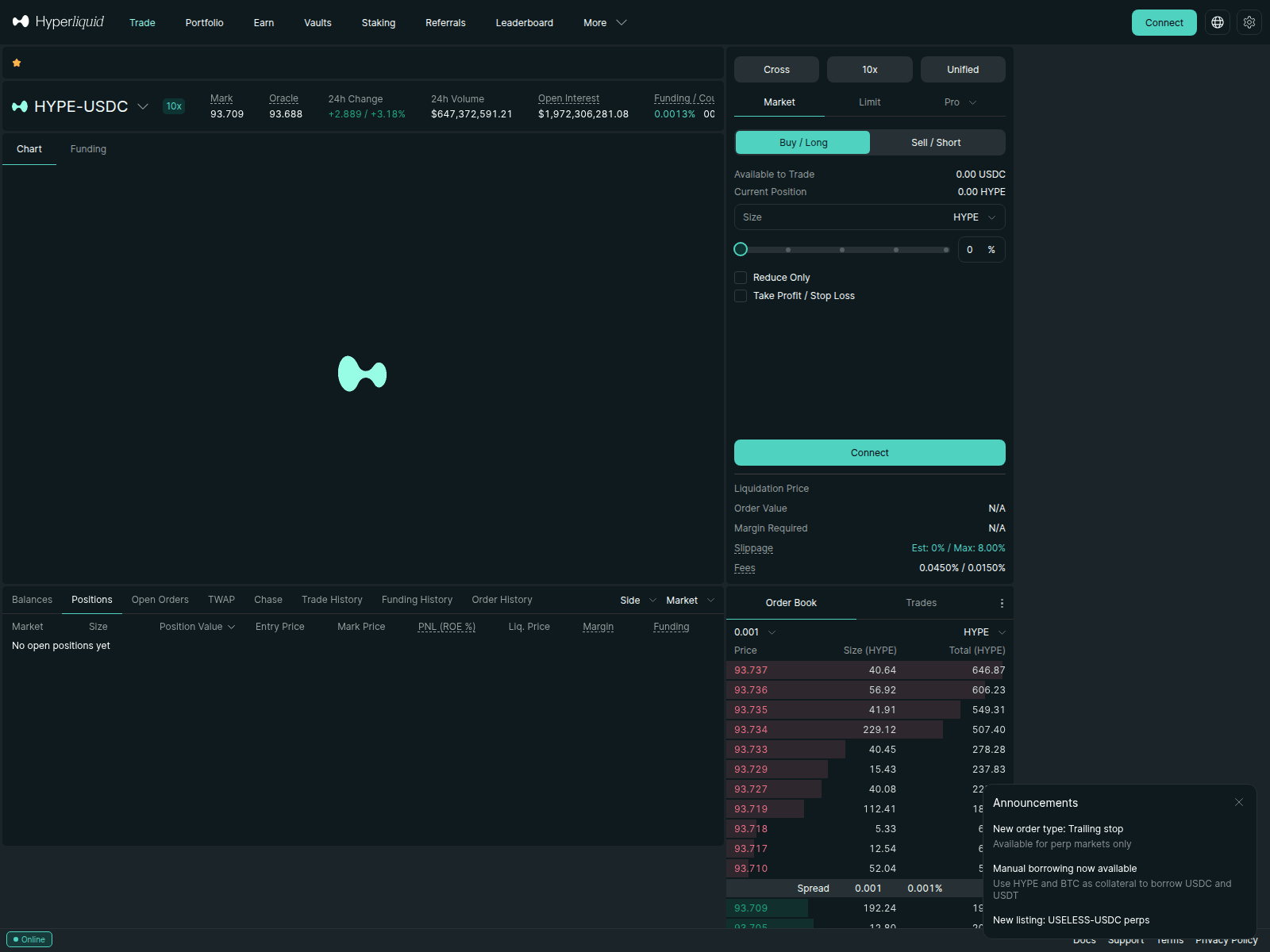Click the Connect button in order panel
This screenshot has height=952, width=1270.
tap(870, 453)
